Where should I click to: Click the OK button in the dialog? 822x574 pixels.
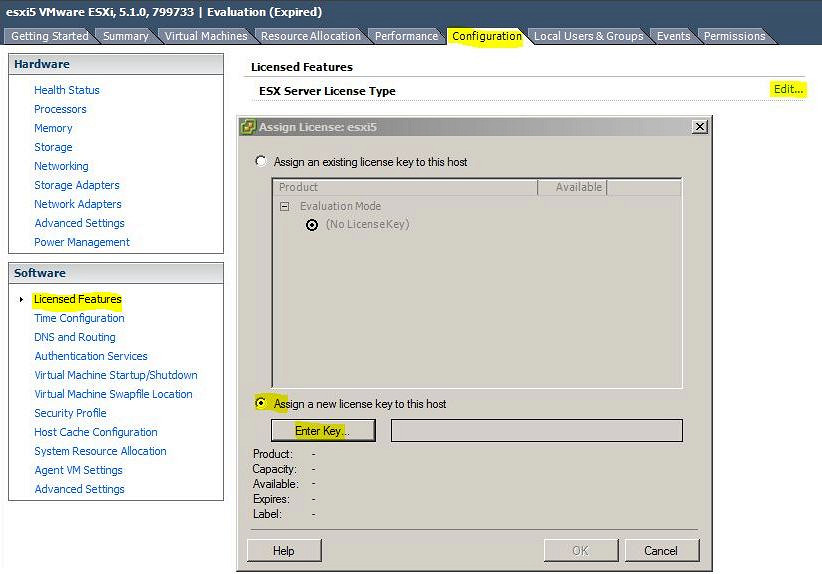pos(580,550)
